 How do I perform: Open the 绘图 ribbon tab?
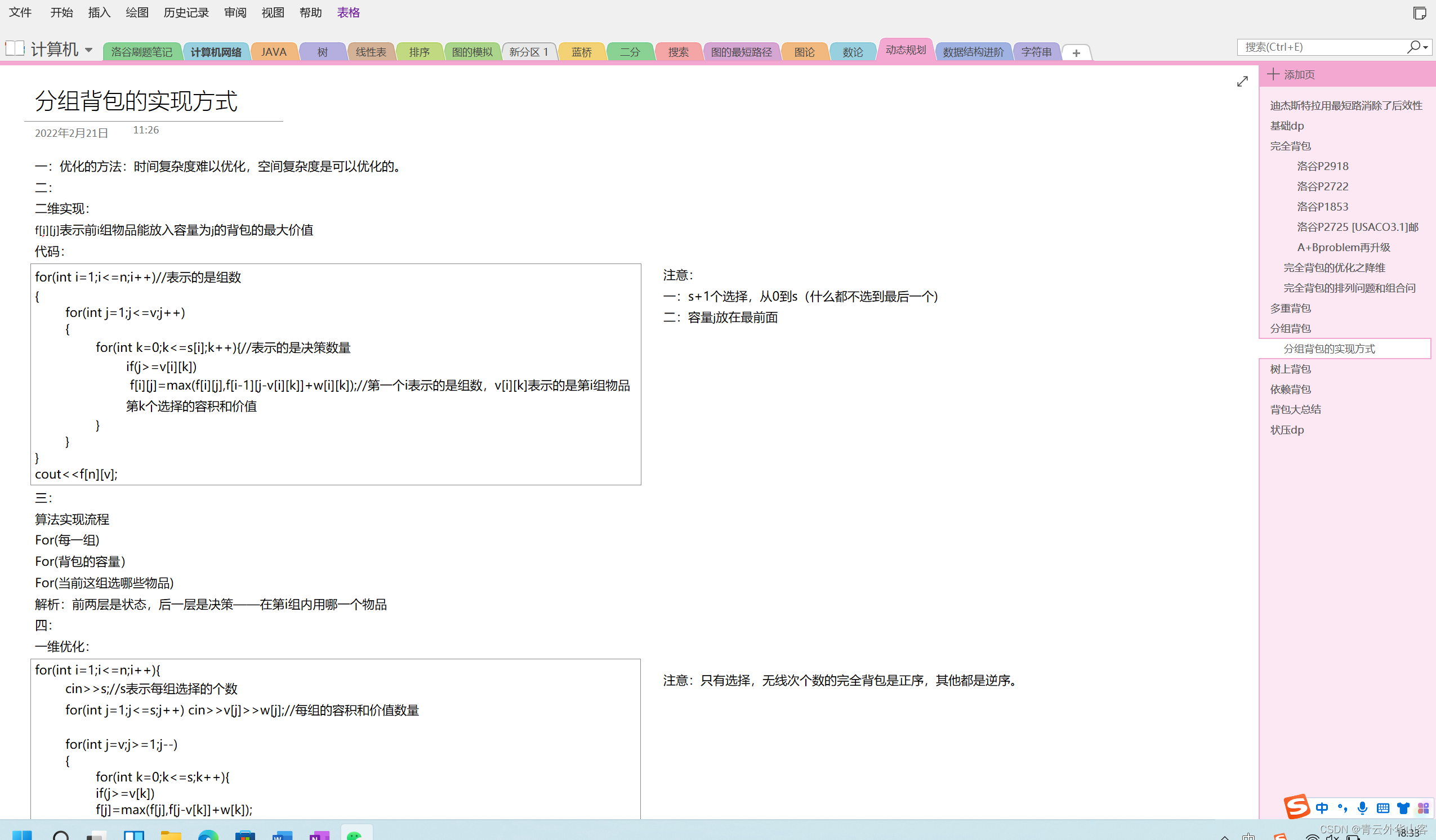click(137, 12)
